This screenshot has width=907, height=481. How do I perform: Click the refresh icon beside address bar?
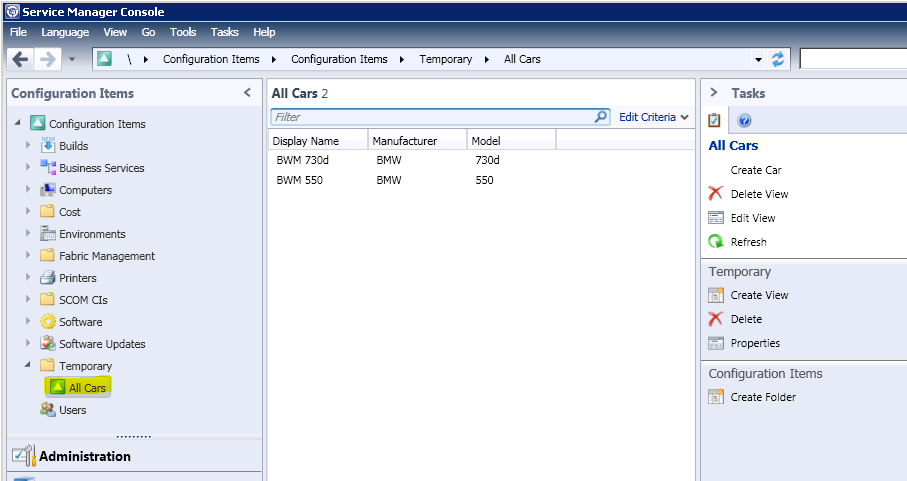pos(778,59)
